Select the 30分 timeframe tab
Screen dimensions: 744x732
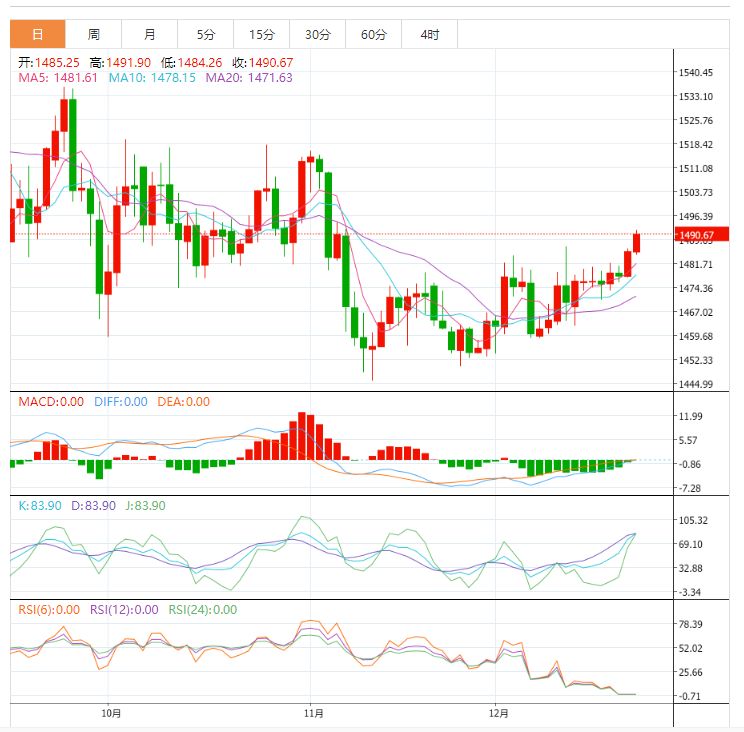coord(318,34)
